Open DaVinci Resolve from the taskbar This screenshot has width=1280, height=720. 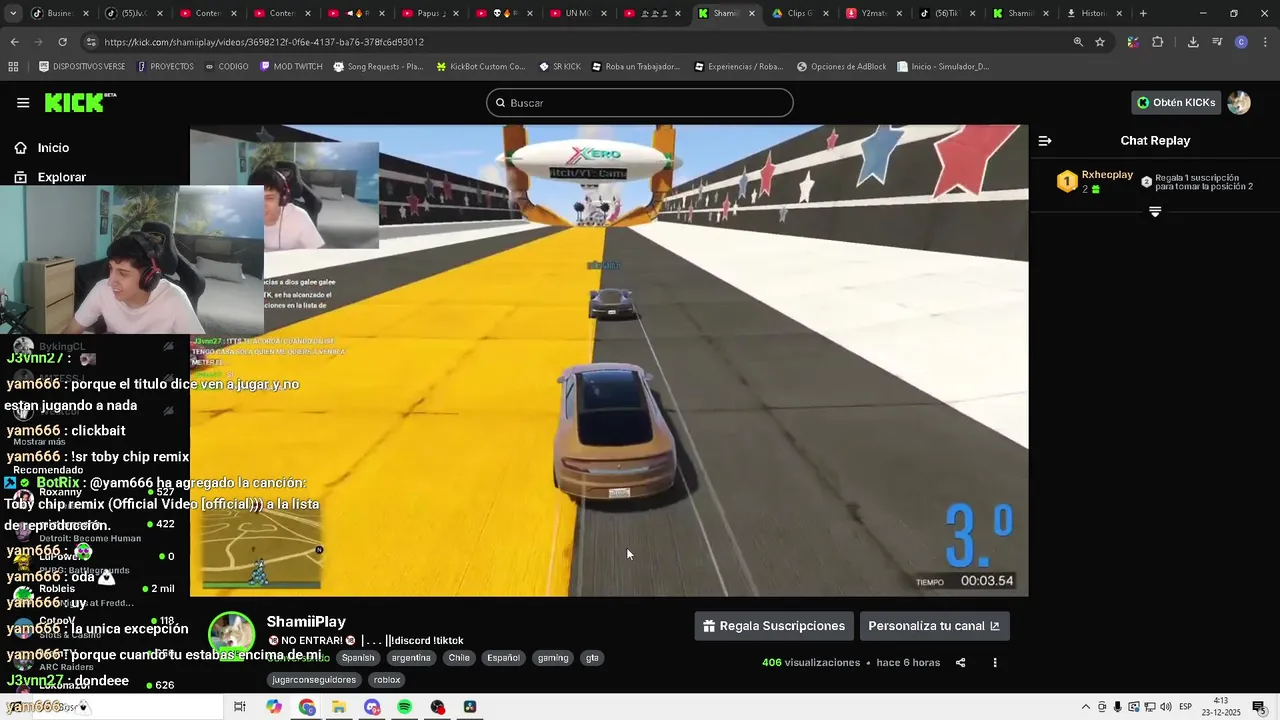point(470,707)
